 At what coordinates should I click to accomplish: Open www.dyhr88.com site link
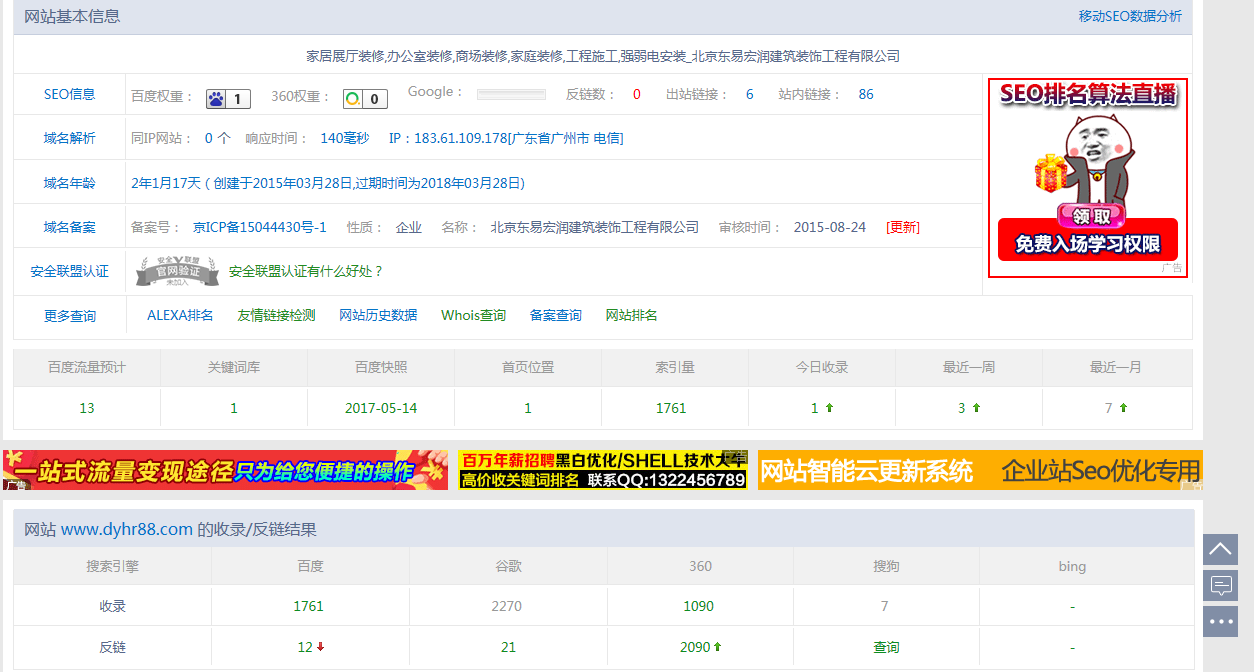point(127,529)
